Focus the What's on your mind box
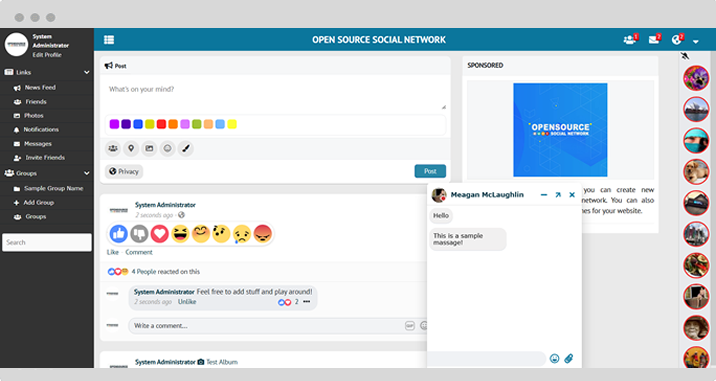This screenshot has width=716, height=381. tap(275, 94)
